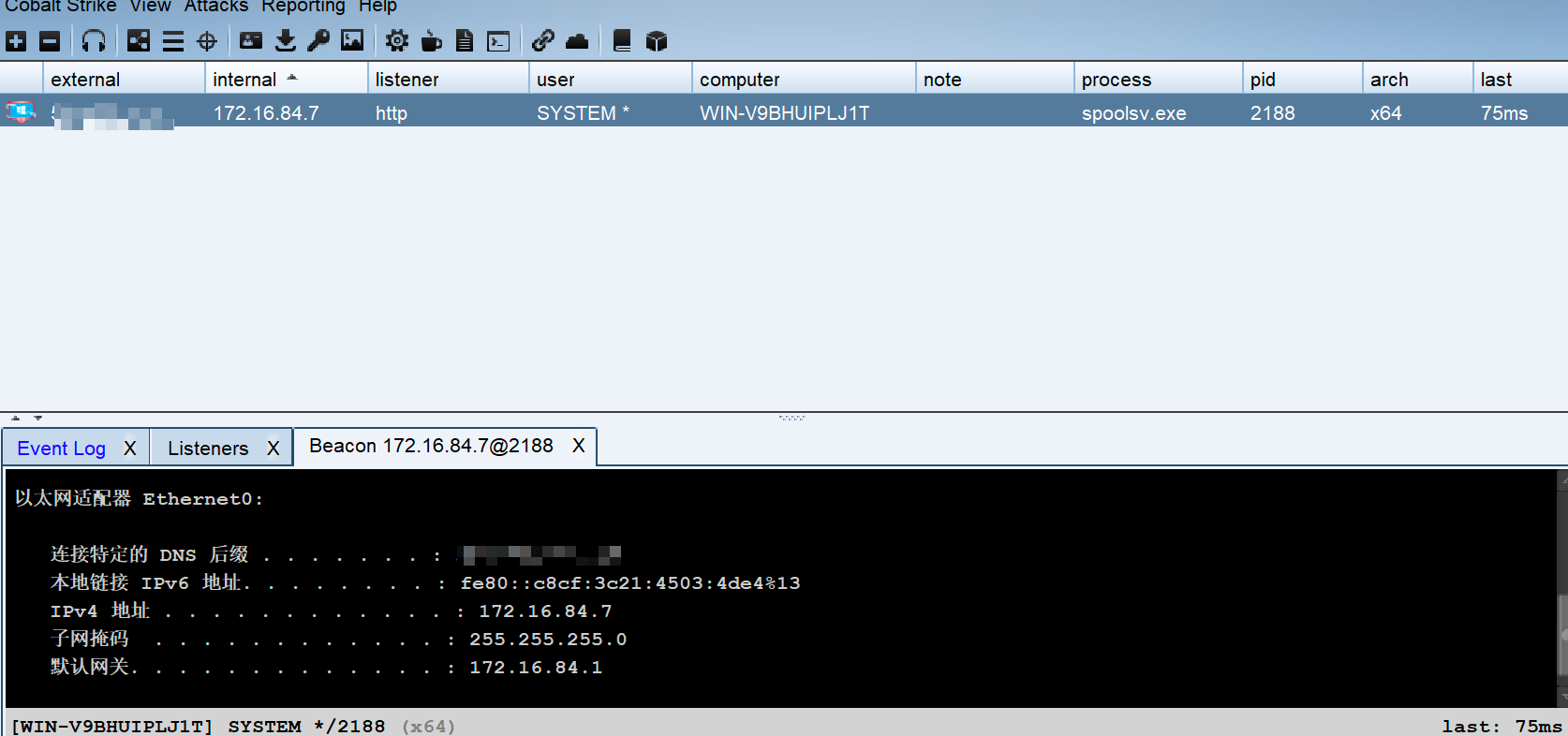The width and height of the screenshot is (1568, 736).
Task: Open the View menu
Action: 151,7
